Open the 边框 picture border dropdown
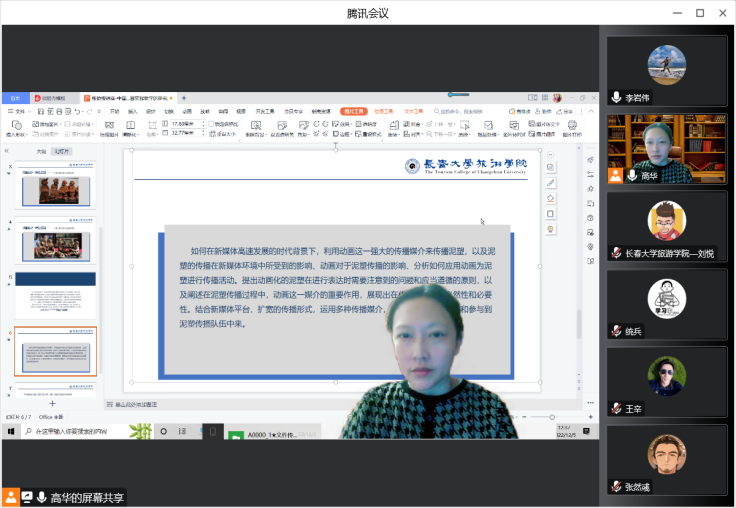This screenshot has height=508, width=736. click(x=342, y=134)
